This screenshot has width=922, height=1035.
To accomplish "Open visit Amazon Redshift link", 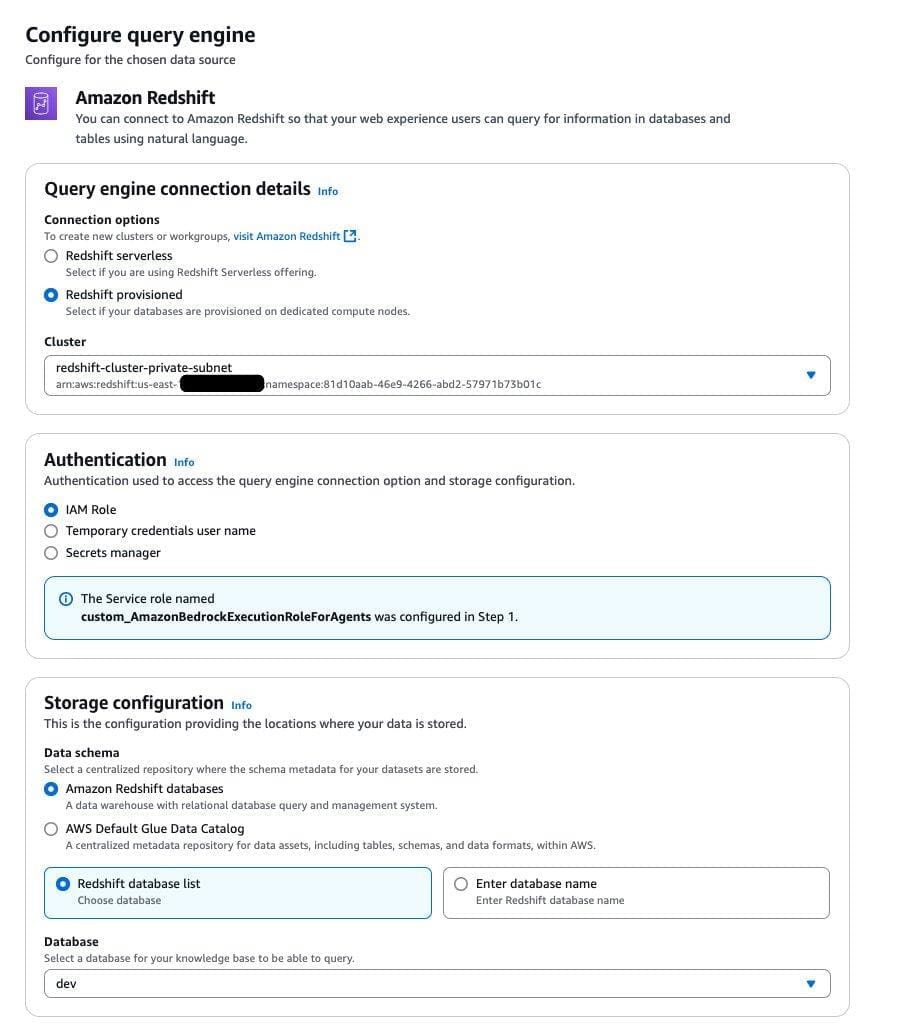I will pos(287,237).
